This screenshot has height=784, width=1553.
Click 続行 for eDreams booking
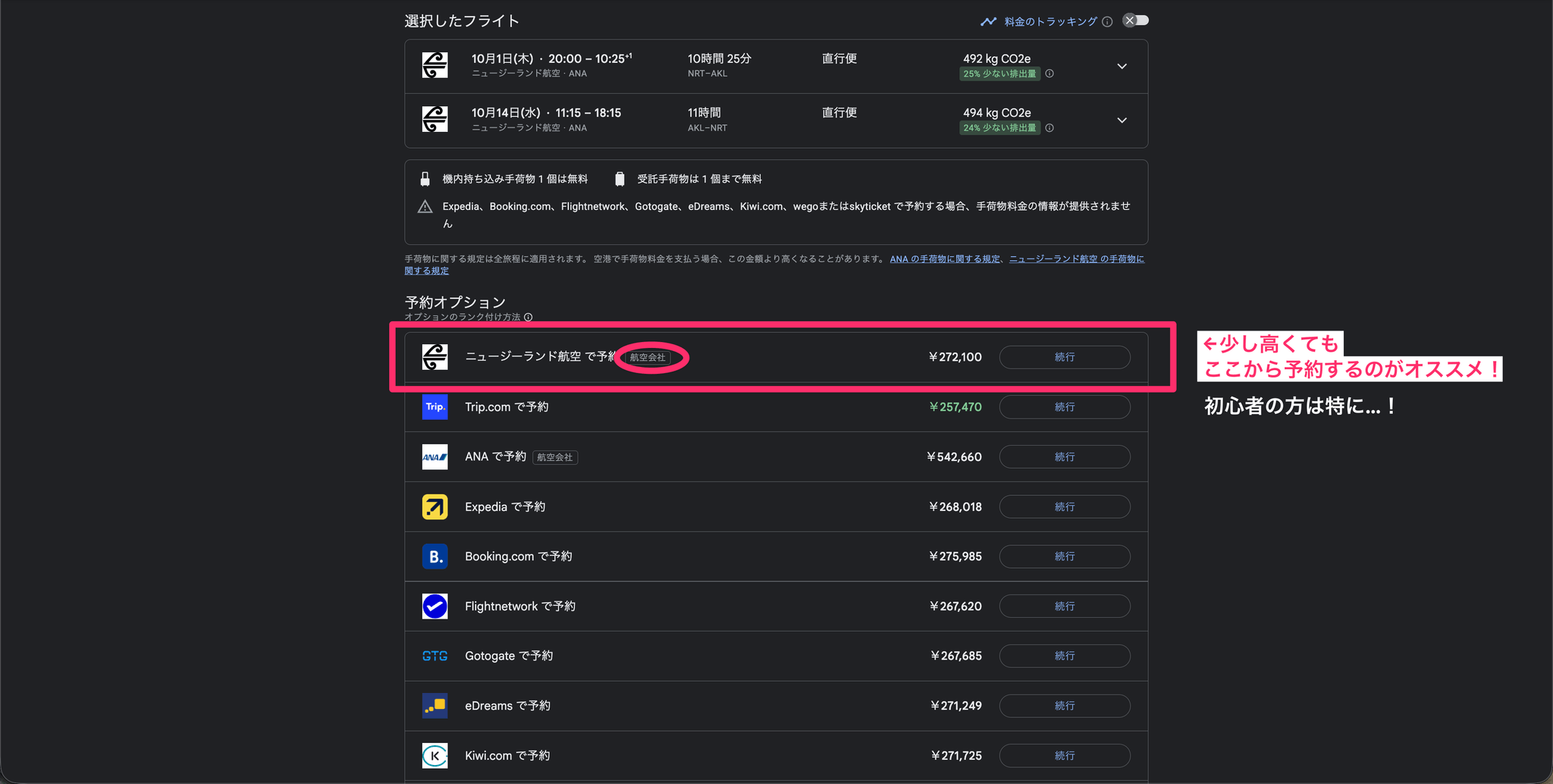tap(1065, 706)
